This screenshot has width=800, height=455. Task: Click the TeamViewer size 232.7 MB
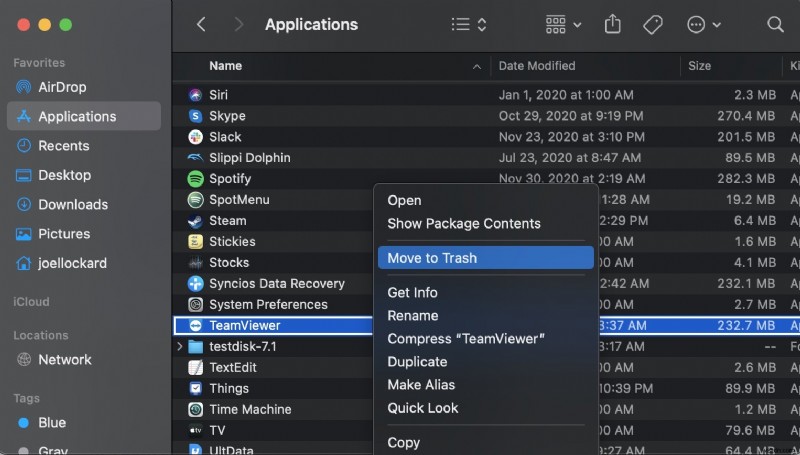pyautogui.click(x=746, y=325)
